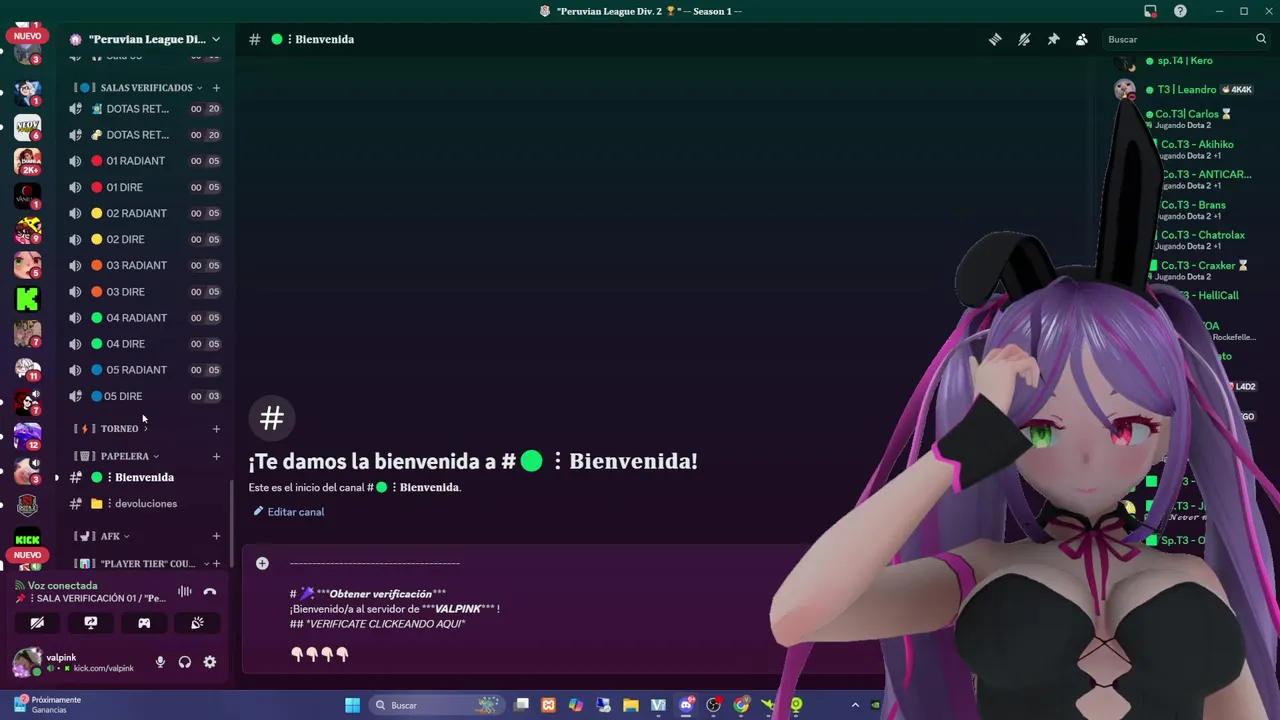Turn on camera in voice panel
The image size is (1280, 720).
37,623
